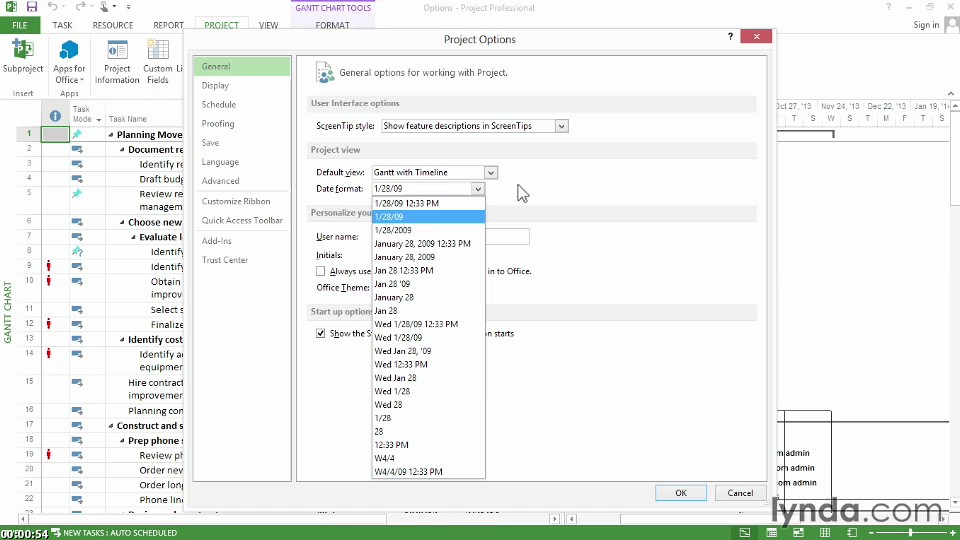Open Apps for Office icon
Image resolution: width=960 pixels, height=540 pixels.
pos(69,50)
